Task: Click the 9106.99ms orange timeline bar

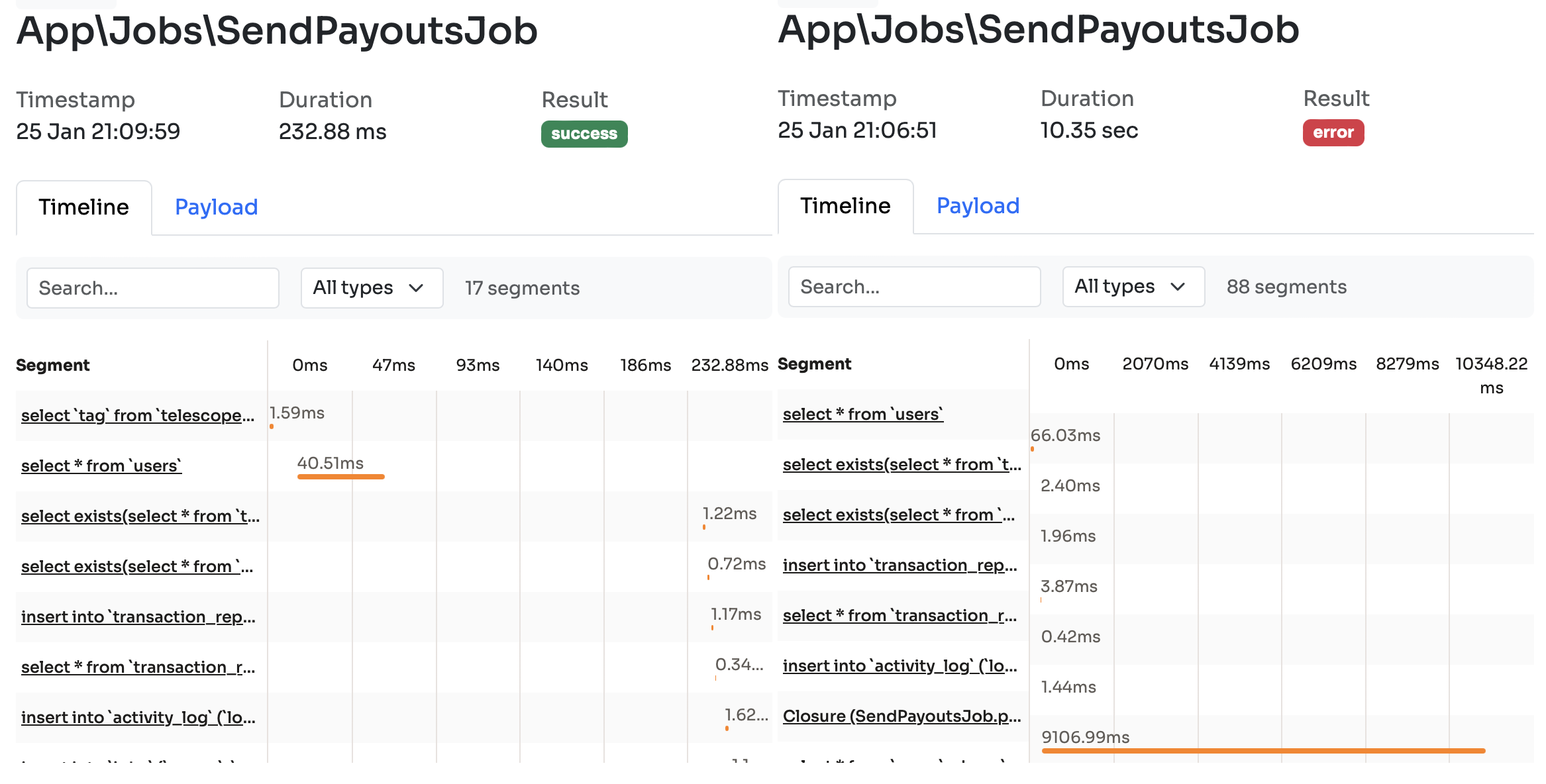Action: coord(1263,750)
